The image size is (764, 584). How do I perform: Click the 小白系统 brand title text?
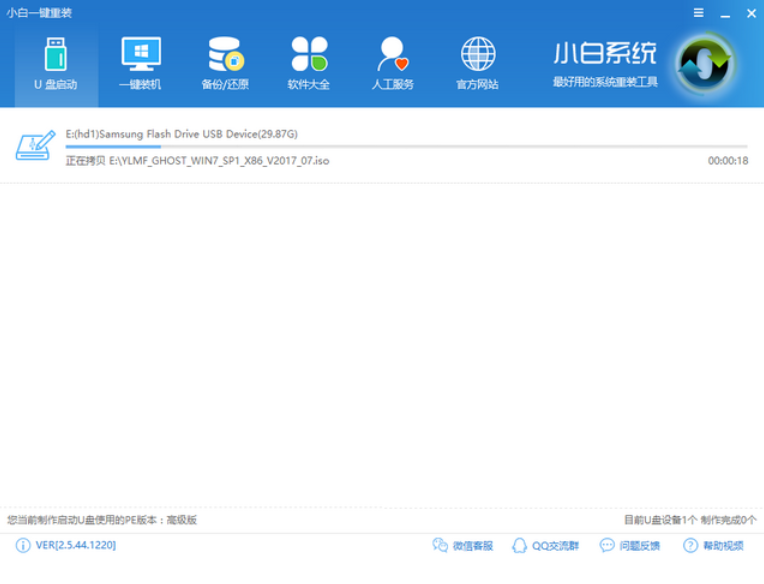click(605, 53)
